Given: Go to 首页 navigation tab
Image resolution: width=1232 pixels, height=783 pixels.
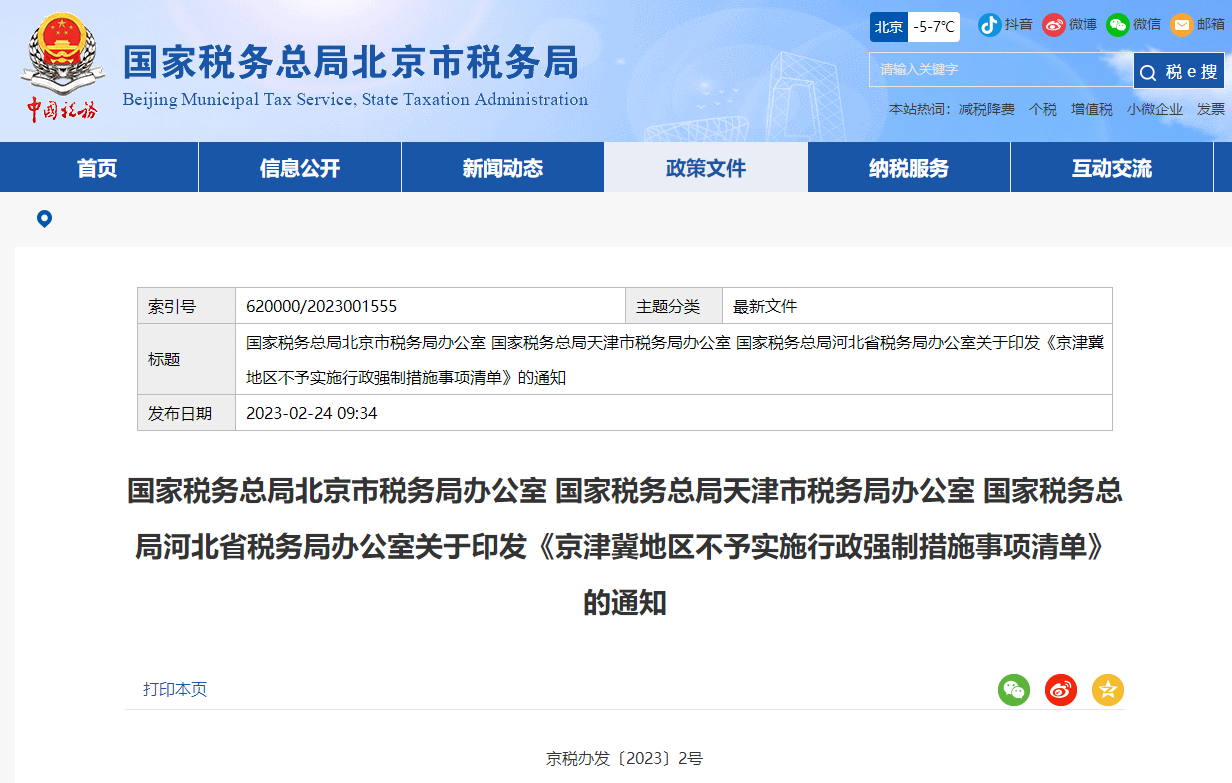Looking at the screenshot, I should point(97,168).
